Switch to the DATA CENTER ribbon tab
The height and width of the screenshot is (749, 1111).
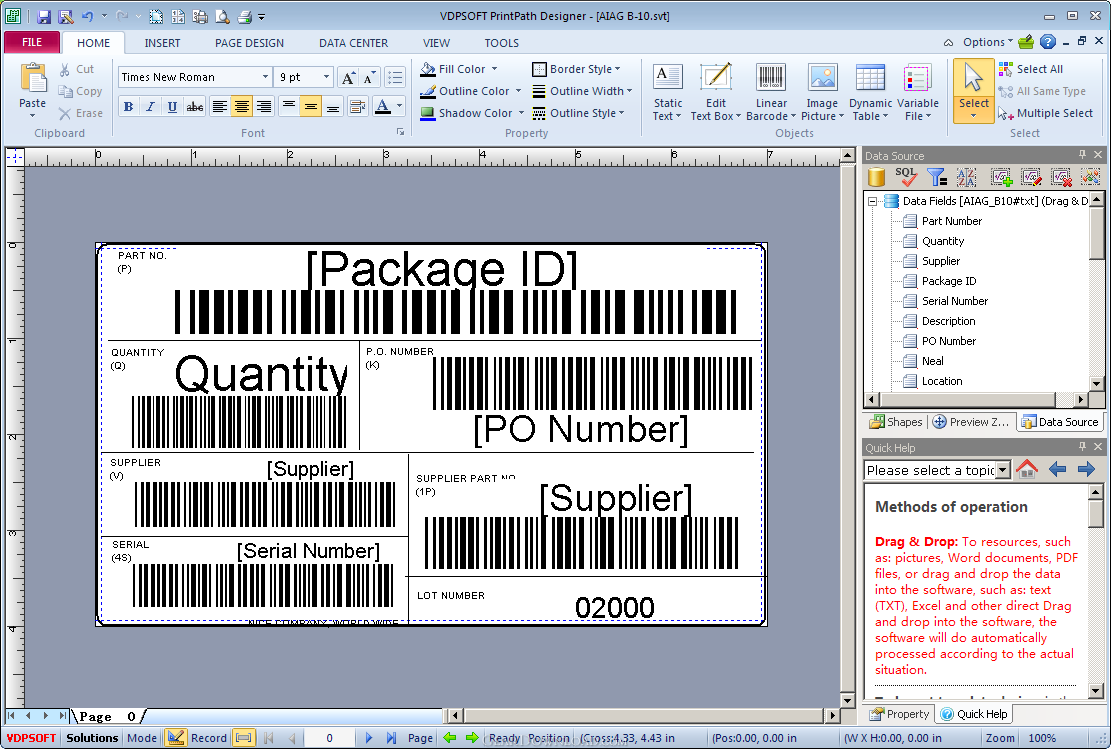(353, 43)
